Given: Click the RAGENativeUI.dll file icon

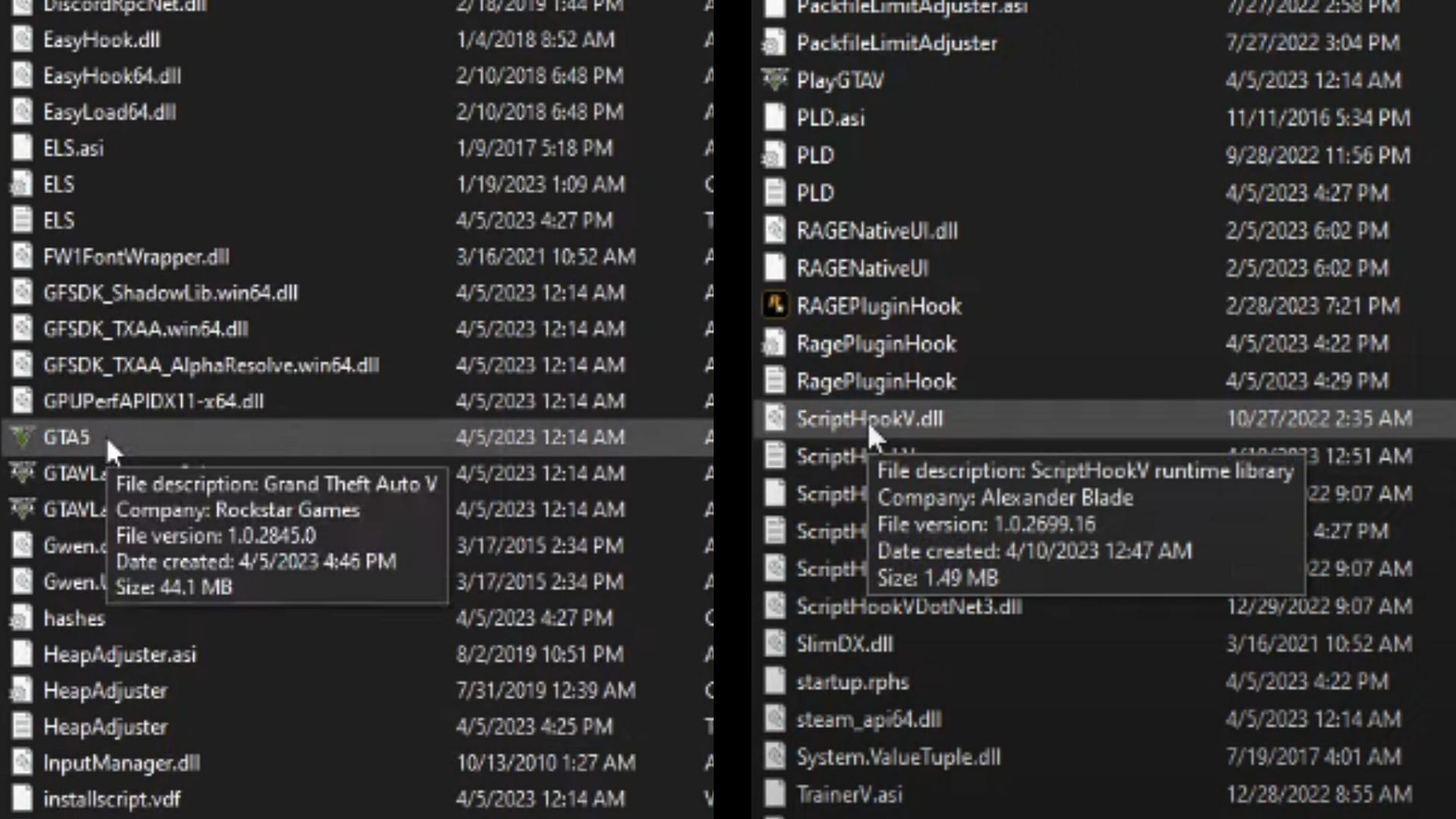Looking at the screenshot, I should (775, 231).
